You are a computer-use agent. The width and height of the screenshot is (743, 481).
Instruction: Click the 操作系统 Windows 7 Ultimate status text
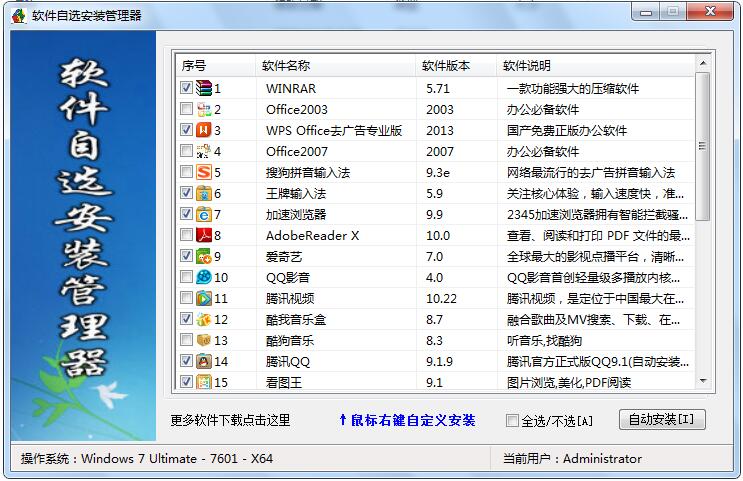point(147,459)
